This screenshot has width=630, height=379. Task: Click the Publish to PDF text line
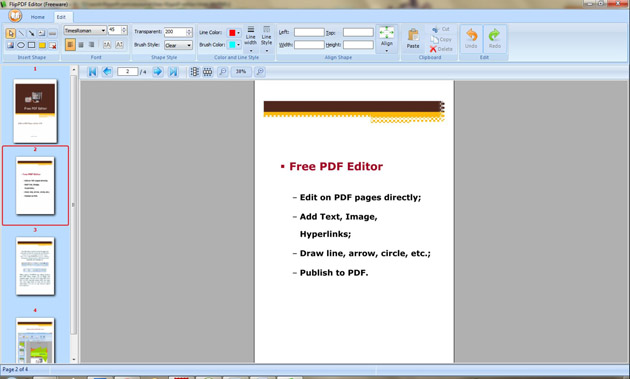[334, 272]
